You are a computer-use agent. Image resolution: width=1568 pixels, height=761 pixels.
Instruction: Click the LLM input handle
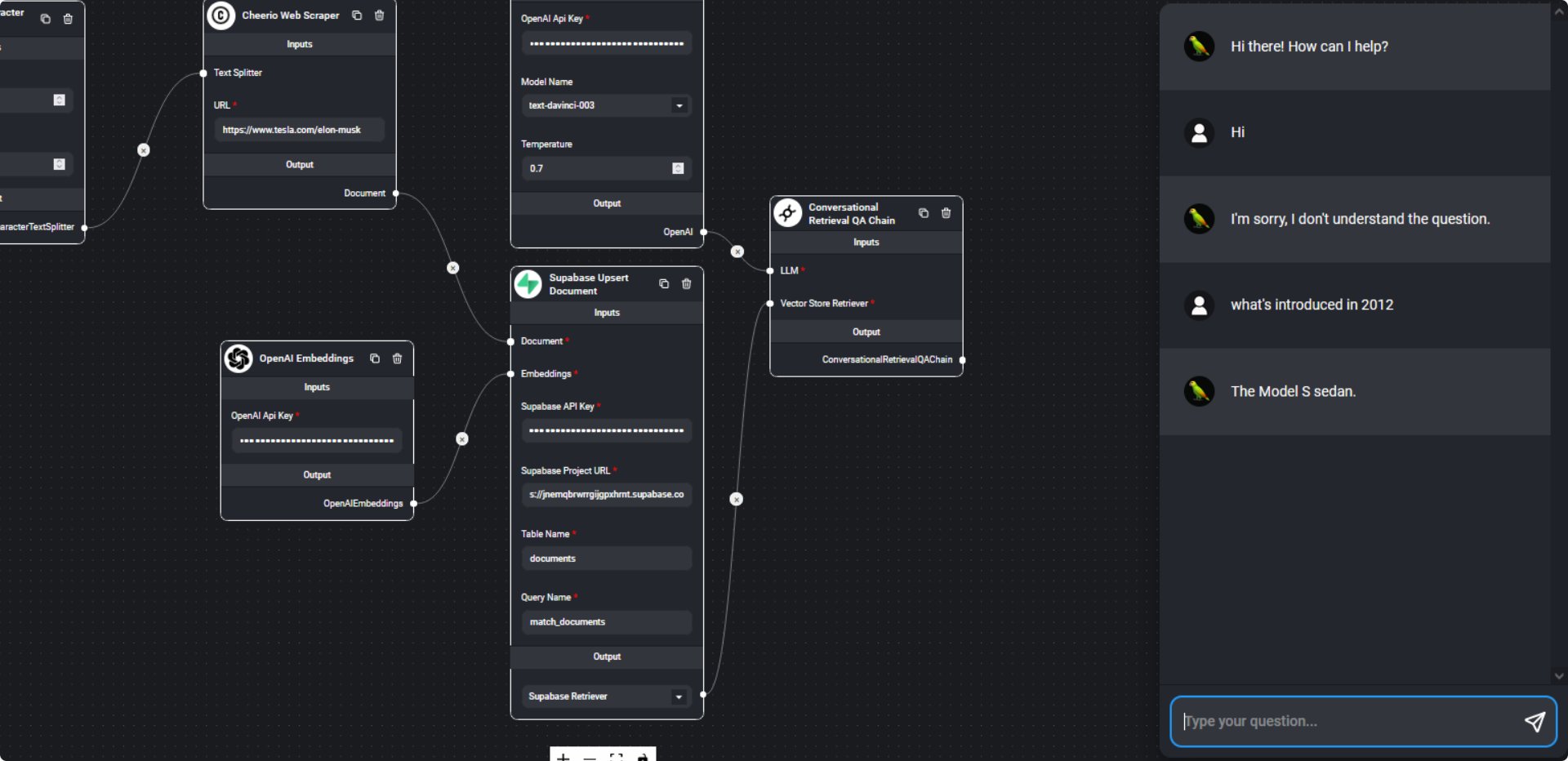tap(770, 270)
